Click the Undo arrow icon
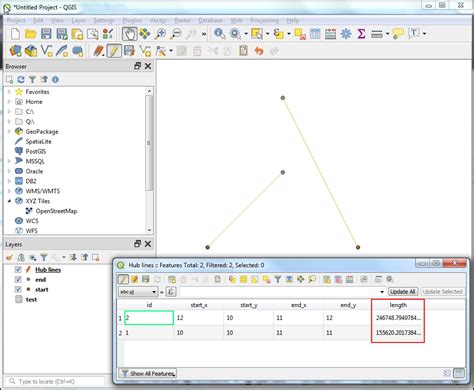Screen dimensions: 474x390 259,51
